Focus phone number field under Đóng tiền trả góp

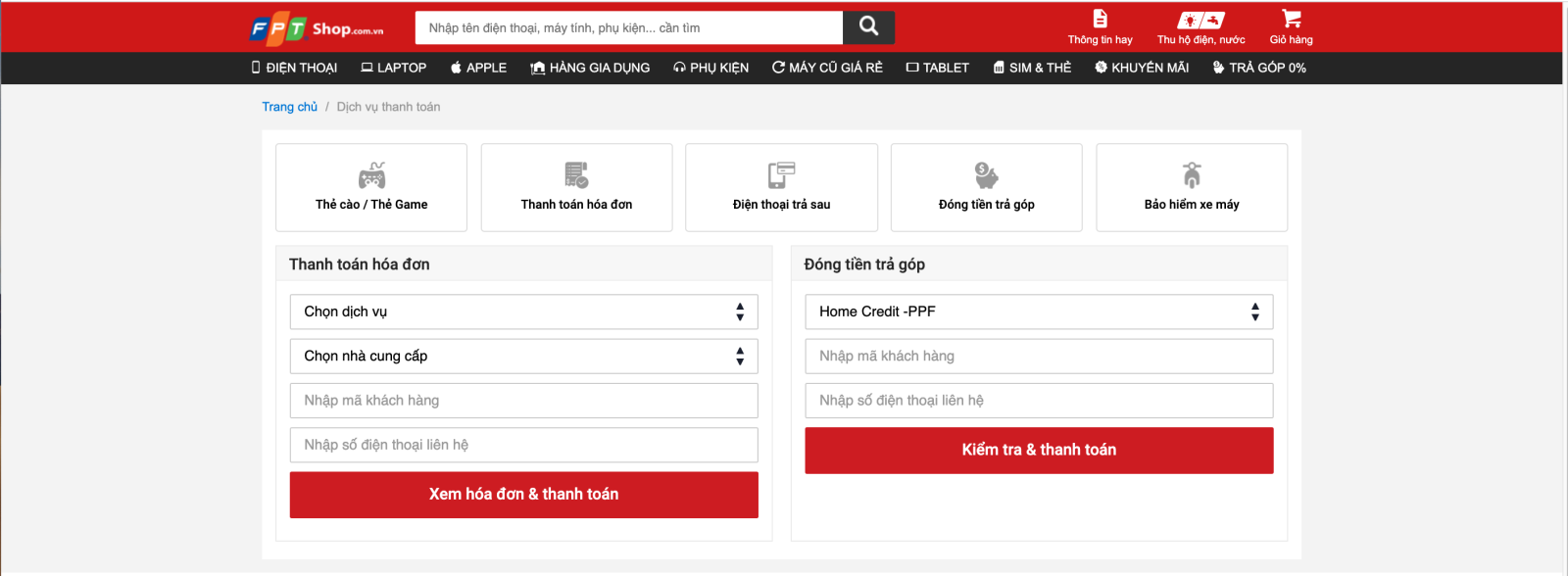coord(1039,401)
